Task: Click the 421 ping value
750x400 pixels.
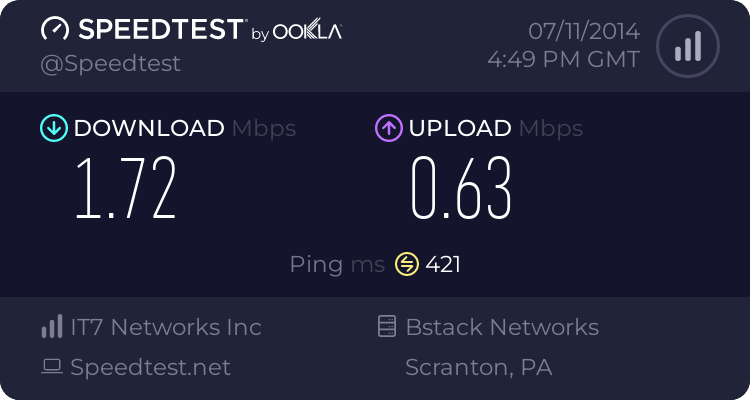Action: (x=443, y=264)
